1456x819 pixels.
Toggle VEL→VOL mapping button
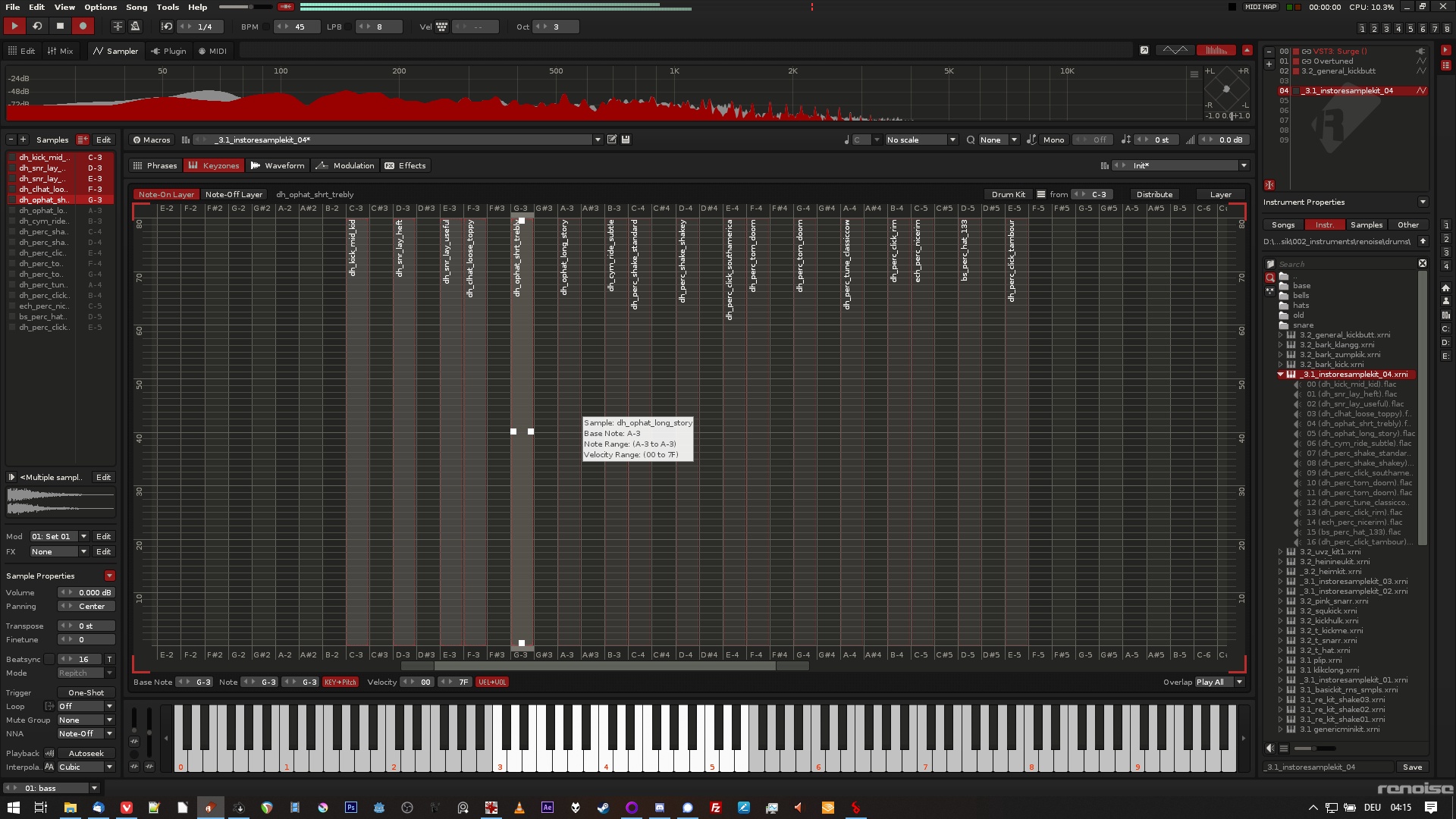(x=492, y=682)
